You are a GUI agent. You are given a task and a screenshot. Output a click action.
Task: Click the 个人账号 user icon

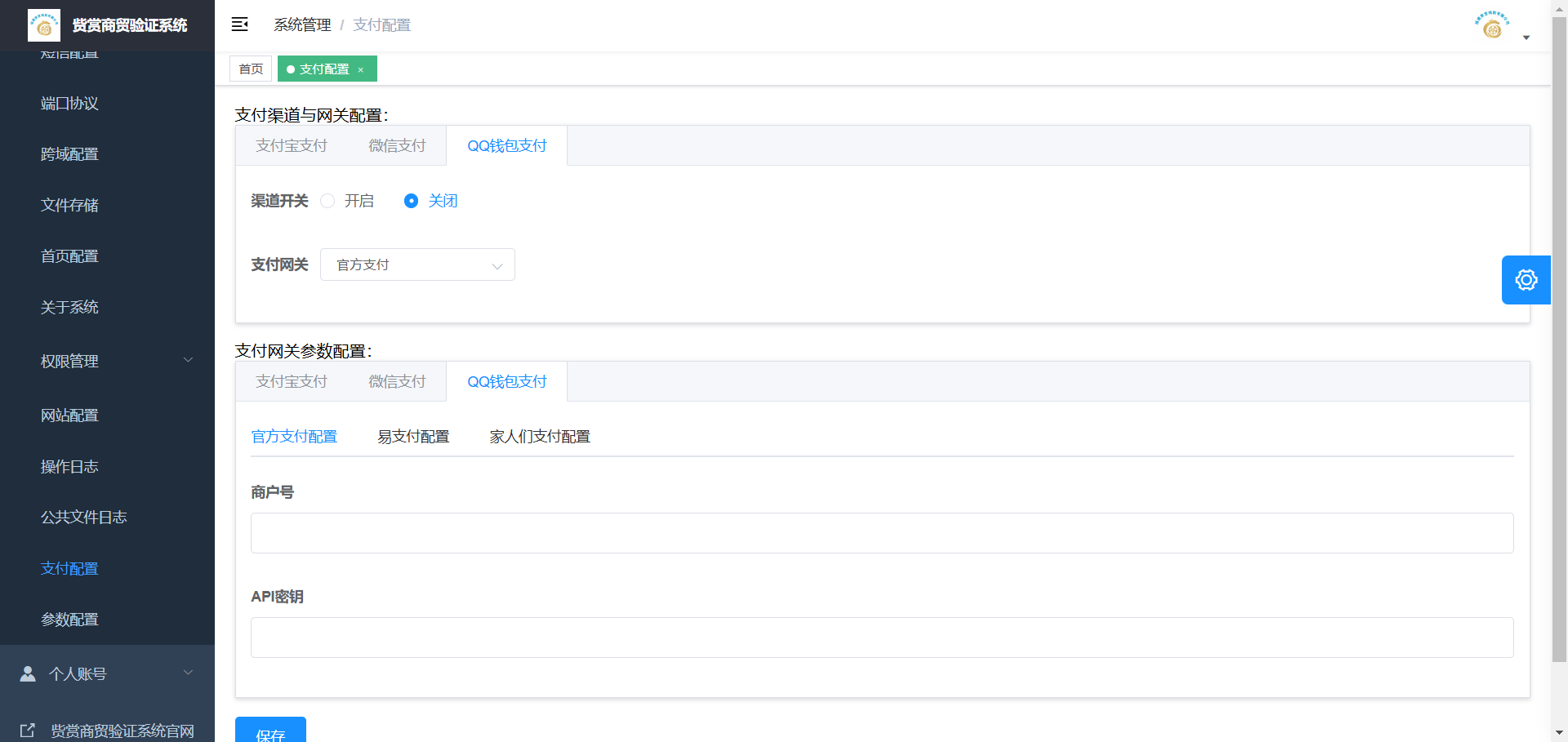(28, 673)
